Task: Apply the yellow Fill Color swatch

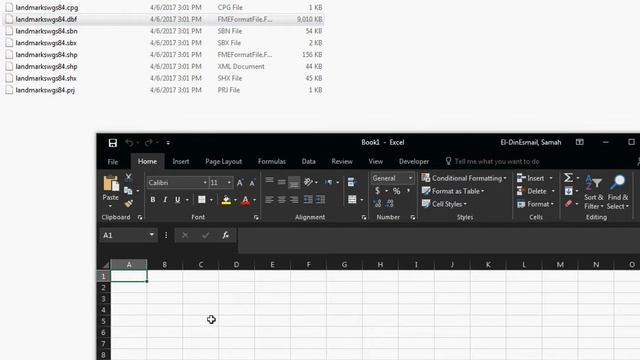Action: [x=226, y=200]
